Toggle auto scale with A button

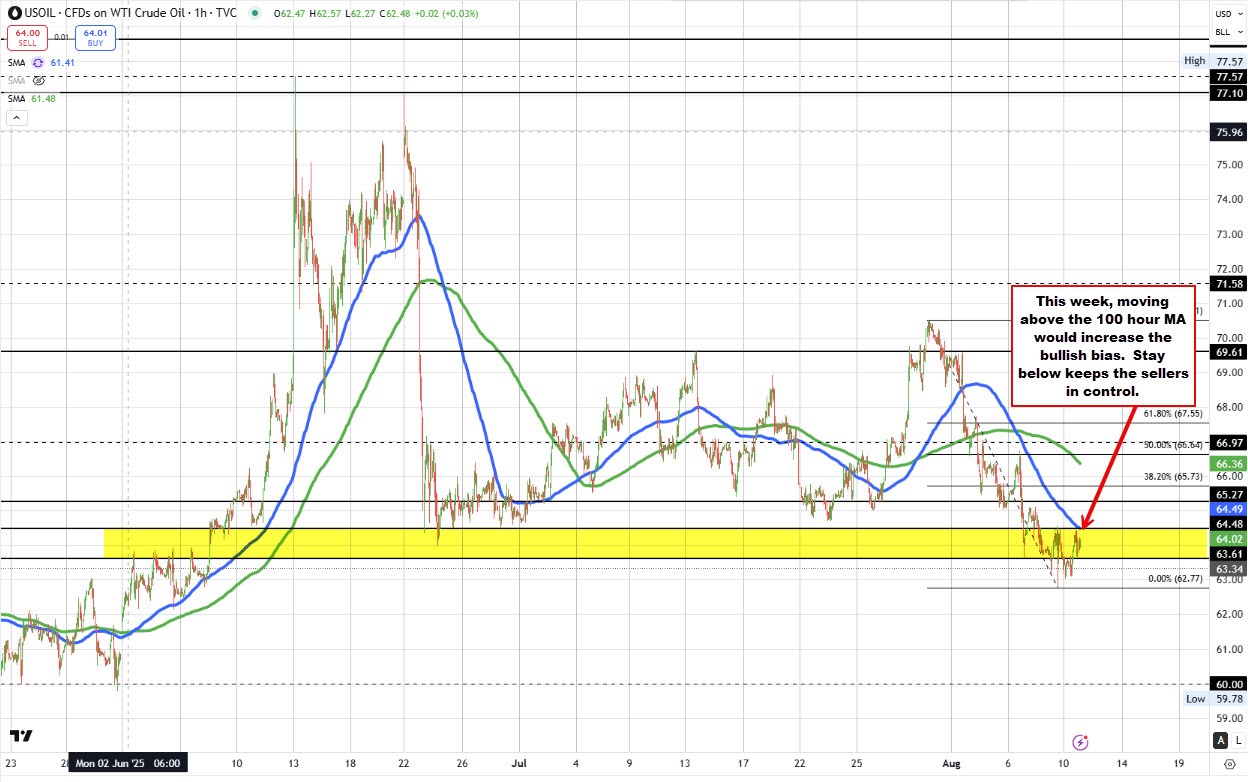[x=1220, y=741]
